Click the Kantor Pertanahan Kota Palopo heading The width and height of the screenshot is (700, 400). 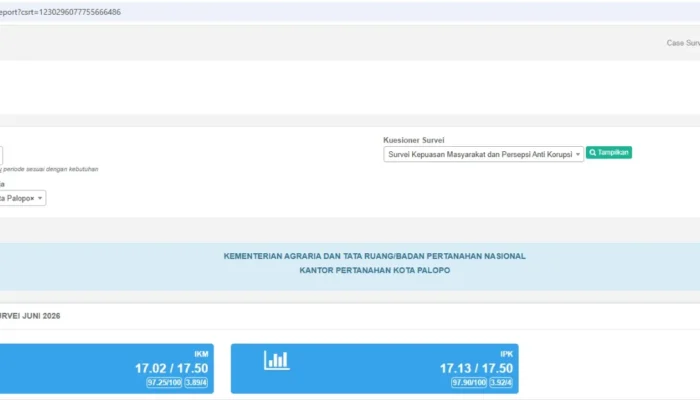click(x=375, y=271)
